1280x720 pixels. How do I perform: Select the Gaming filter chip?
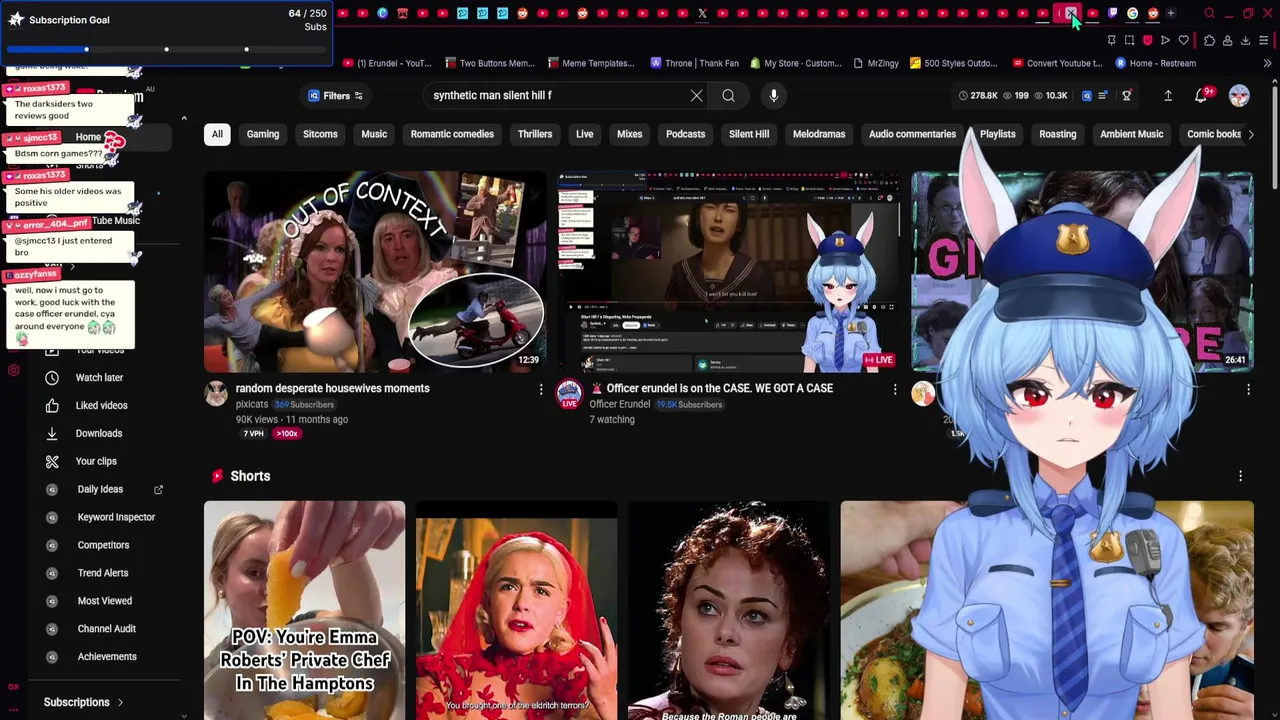(263, 134)
